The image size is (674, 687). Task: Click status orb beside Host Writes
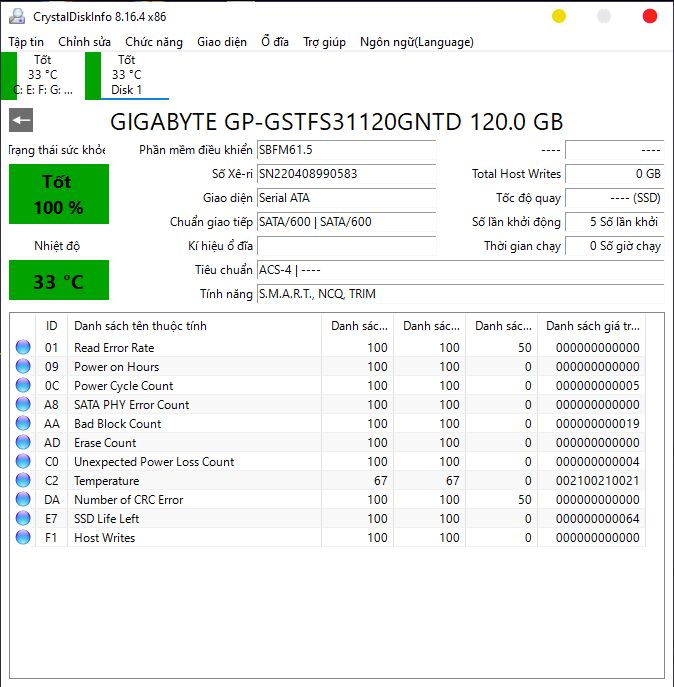pyautogui.click(x=23, y=538)
